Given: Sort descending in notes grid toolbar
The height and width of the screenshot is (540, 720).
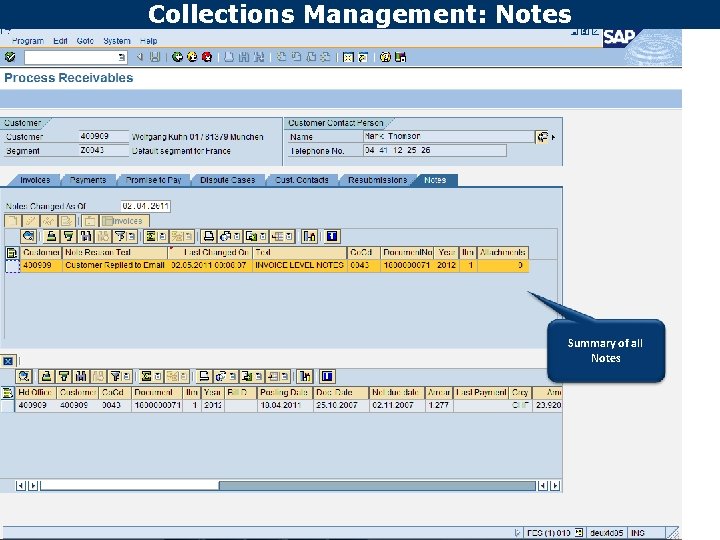Looking at the screenshot, I should [x=68, y=236].
